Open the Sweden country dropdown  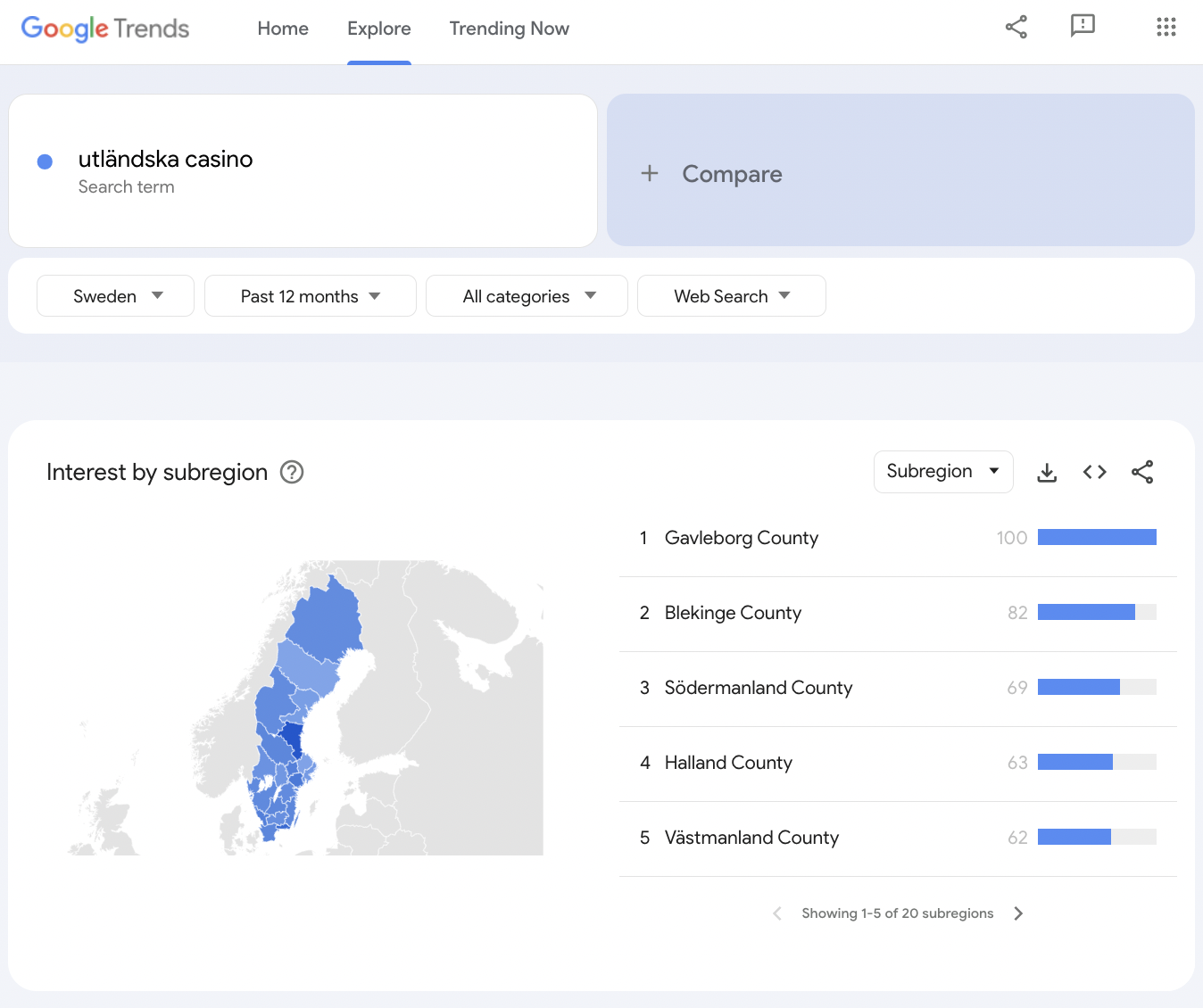click(x=115, y=296)
